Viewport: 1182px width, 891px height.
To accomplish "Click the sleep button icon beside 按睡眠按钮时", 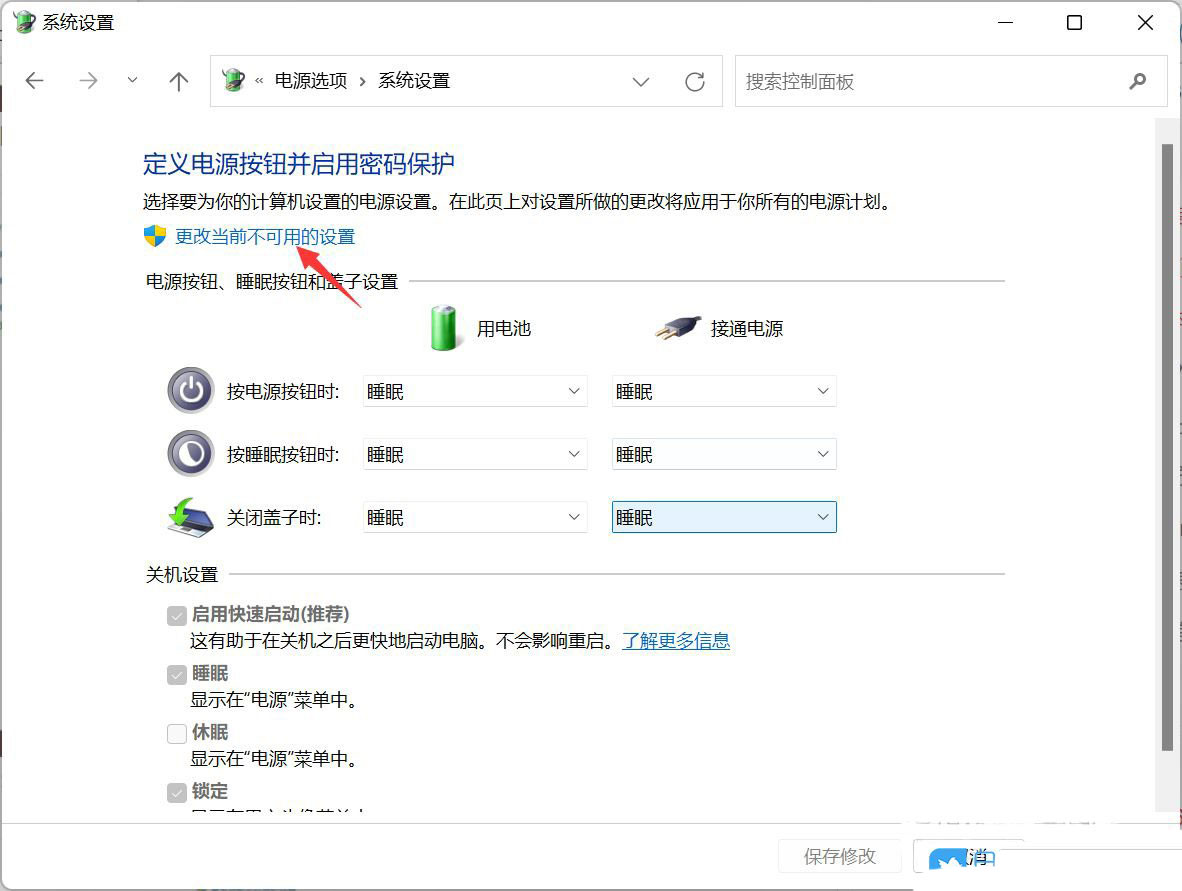I will coord(190,453).
